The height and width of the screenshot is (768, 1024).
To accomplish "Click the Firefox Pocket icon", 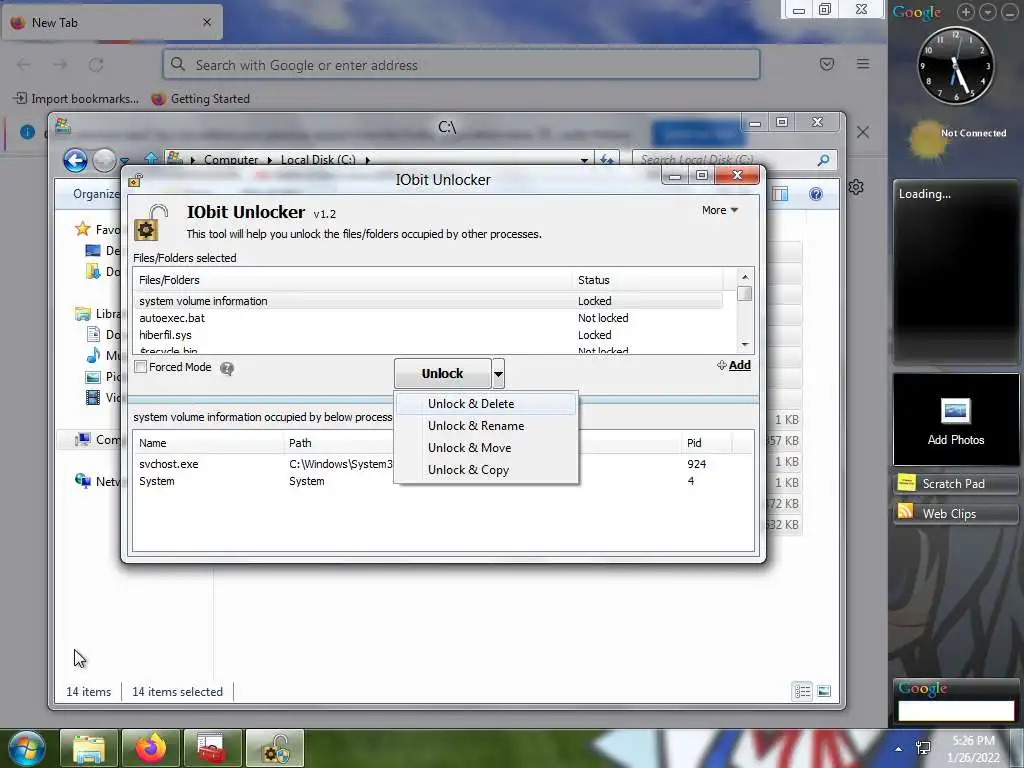I will click(x=827, y=64).
